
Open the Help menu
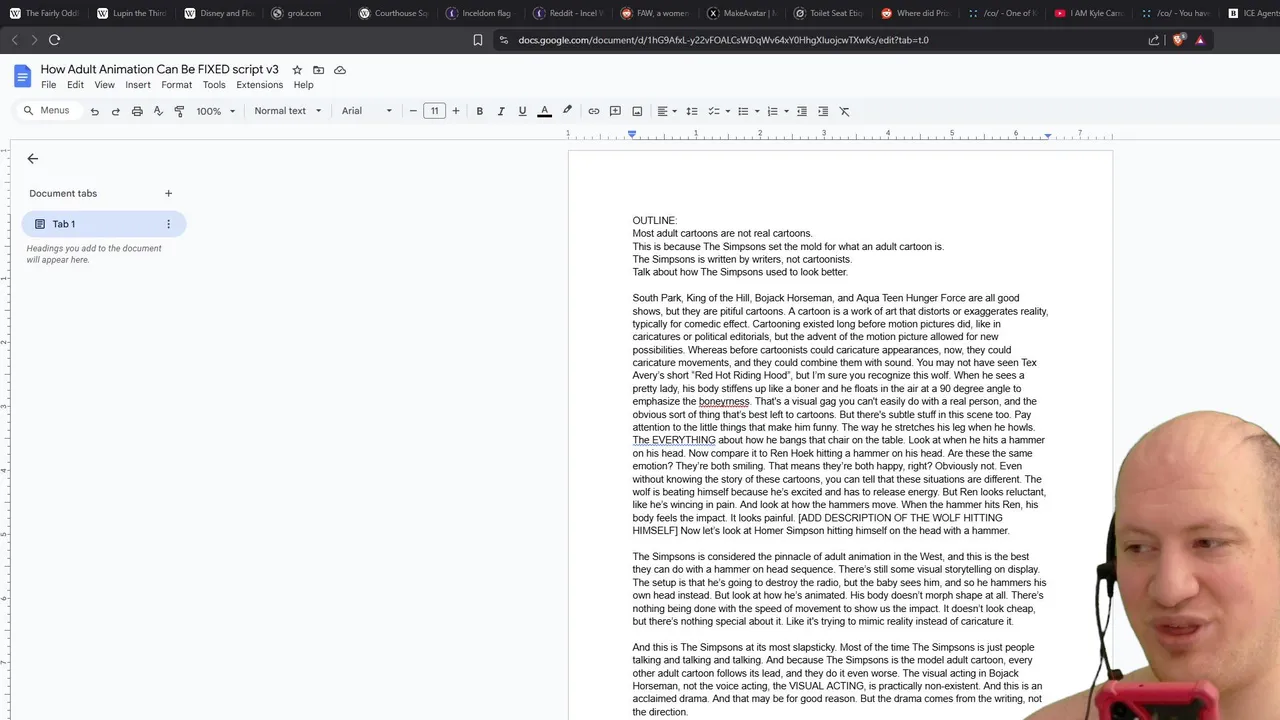point(303,85)
